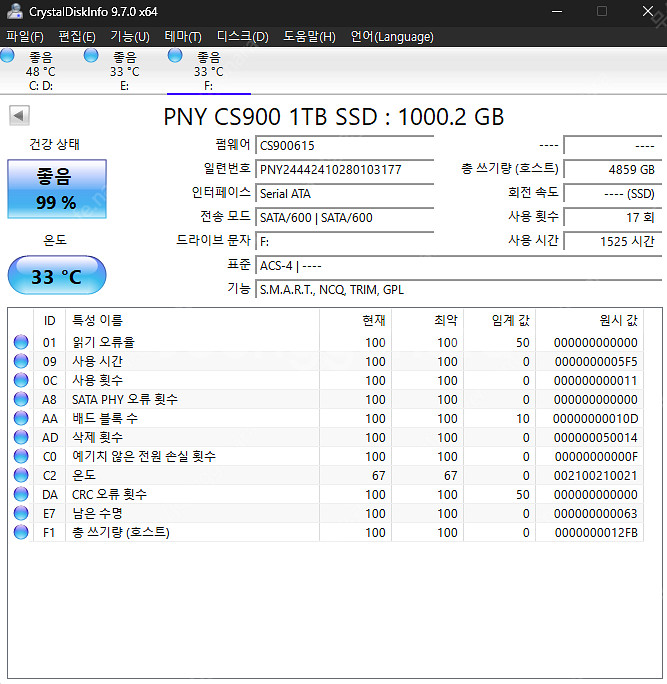
Task: Open the 편집(E) menu
Action: (77, 37)
